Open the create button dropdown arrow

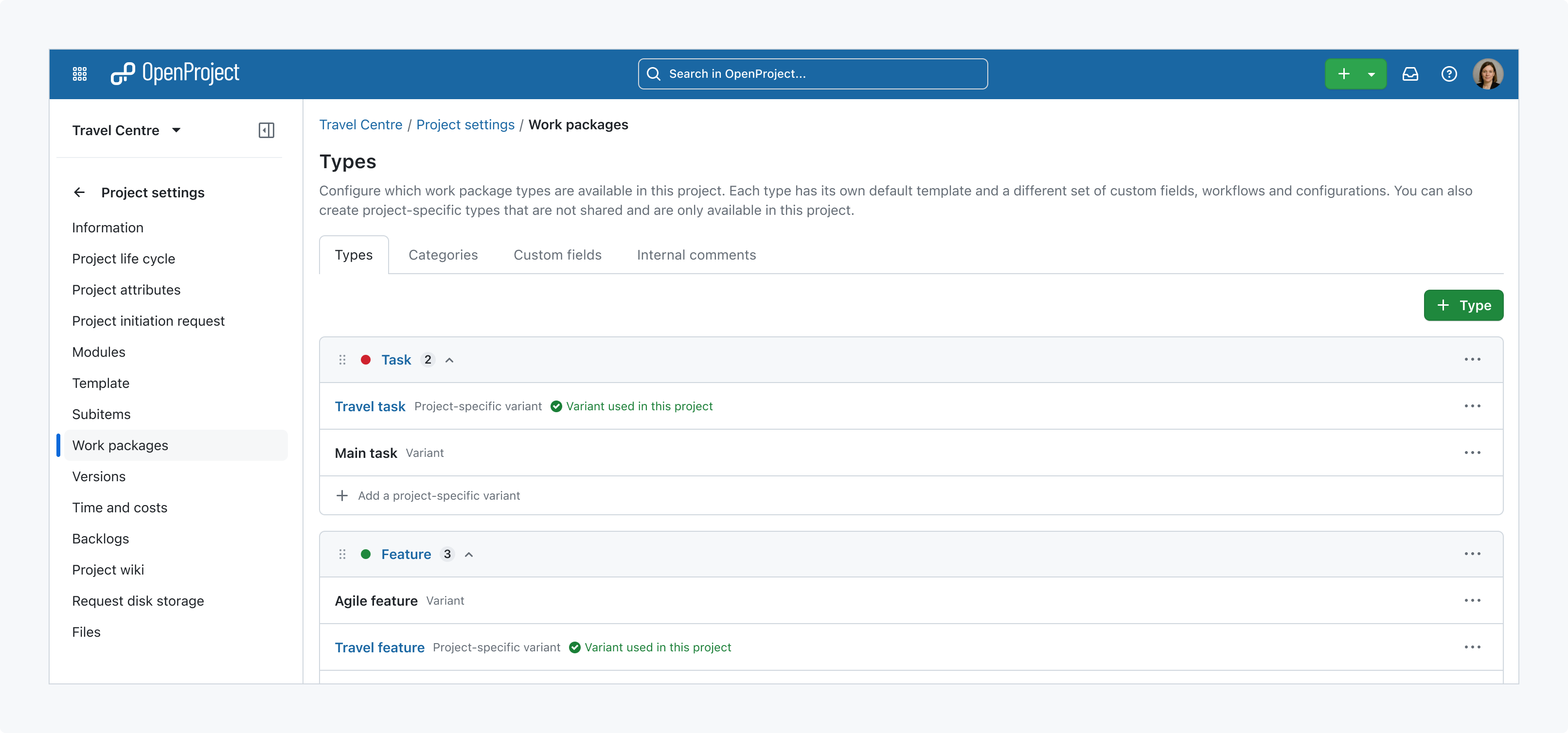point(1372,74)
